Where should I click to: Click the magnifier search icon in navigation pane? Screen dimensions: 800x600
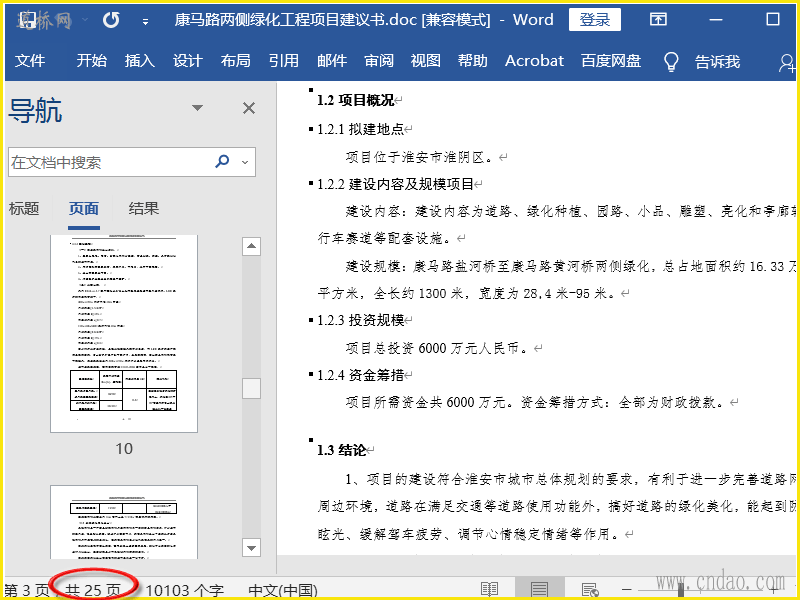222,161
